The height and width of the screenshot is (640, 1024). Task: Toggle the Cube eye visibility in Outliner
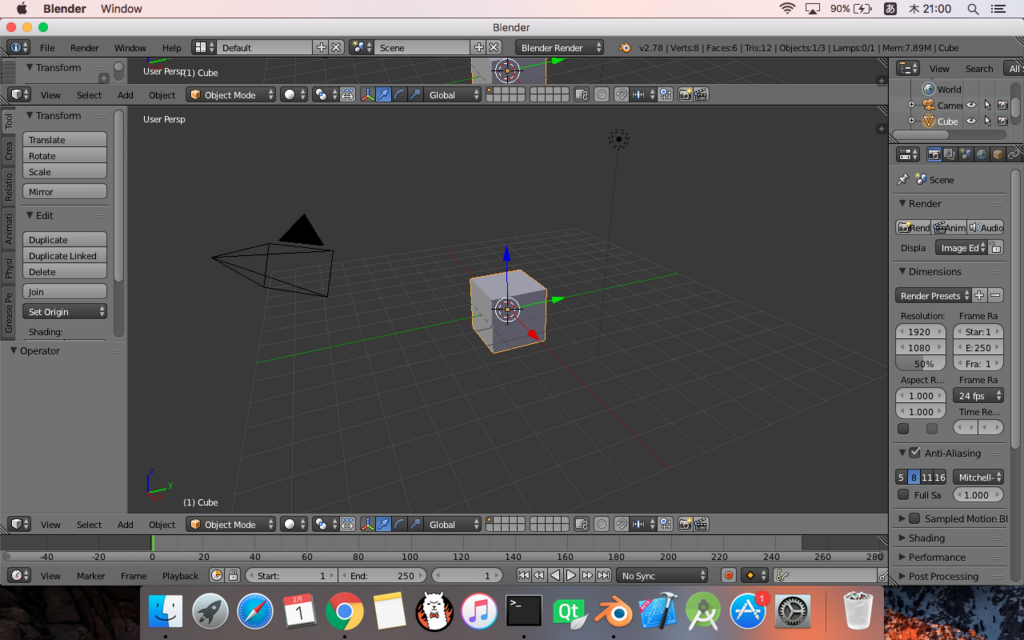(971, 121)
